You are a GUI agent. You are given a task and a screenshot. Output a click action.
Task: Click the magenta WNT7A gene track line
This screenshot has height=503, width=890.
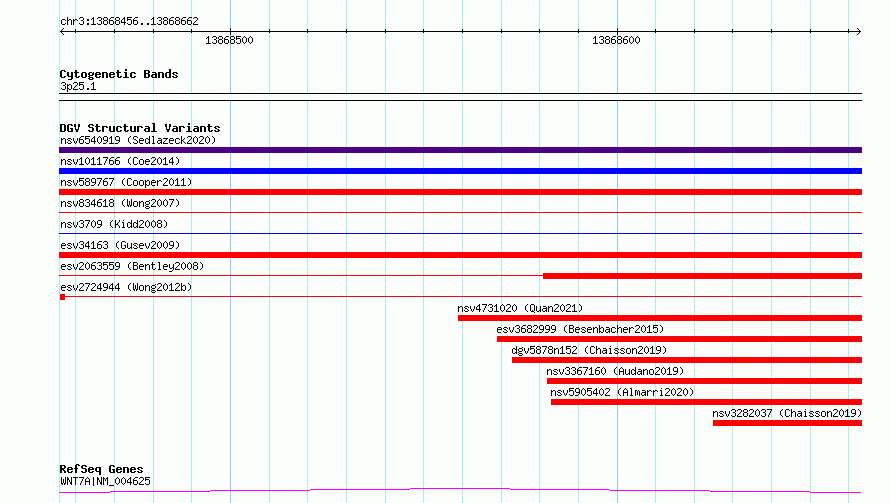(x=460, y=490)
